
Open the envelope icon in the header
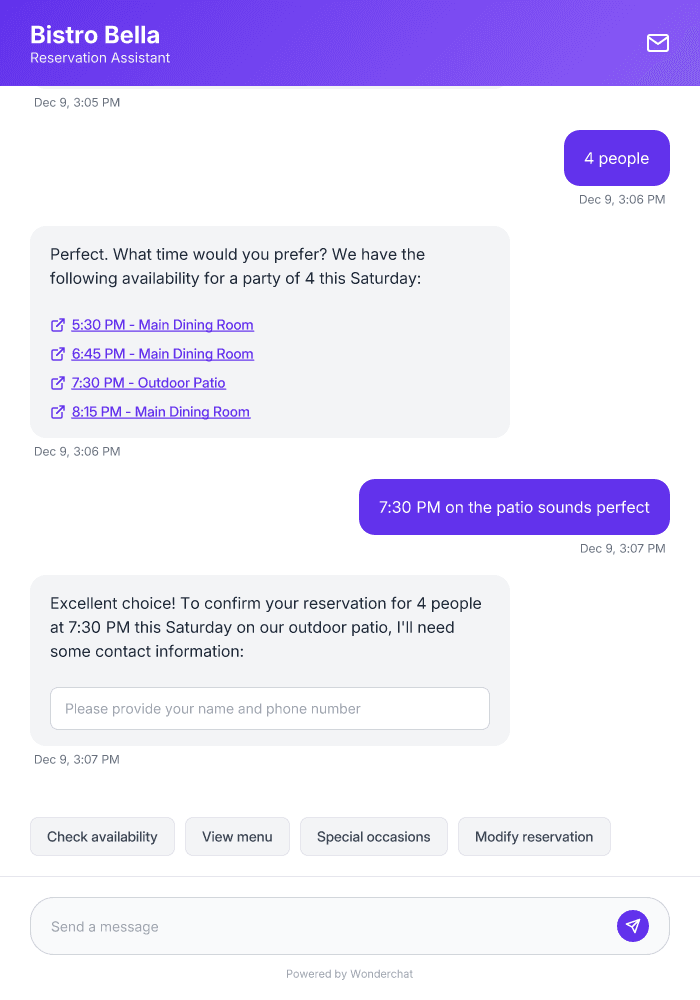[657, 43]
